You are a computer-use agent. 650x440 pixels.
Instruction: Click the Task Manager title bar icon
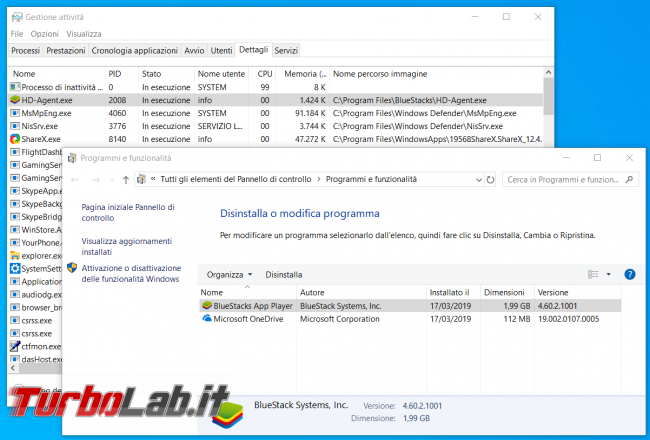(17, 17)
